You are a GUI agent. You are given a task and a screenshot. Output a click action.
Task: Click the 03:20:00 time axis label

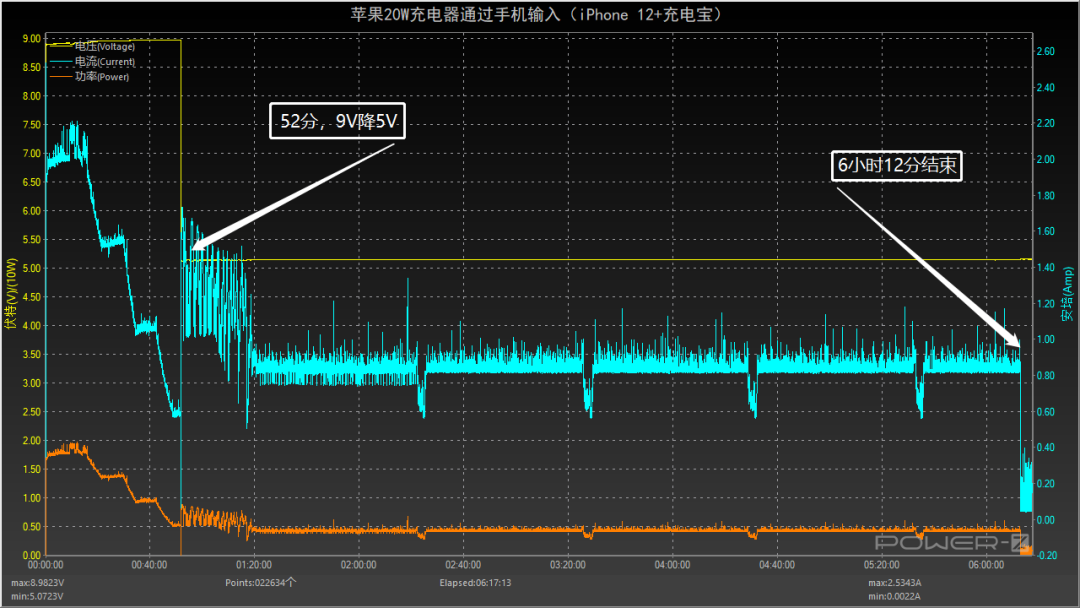[568, 565]
